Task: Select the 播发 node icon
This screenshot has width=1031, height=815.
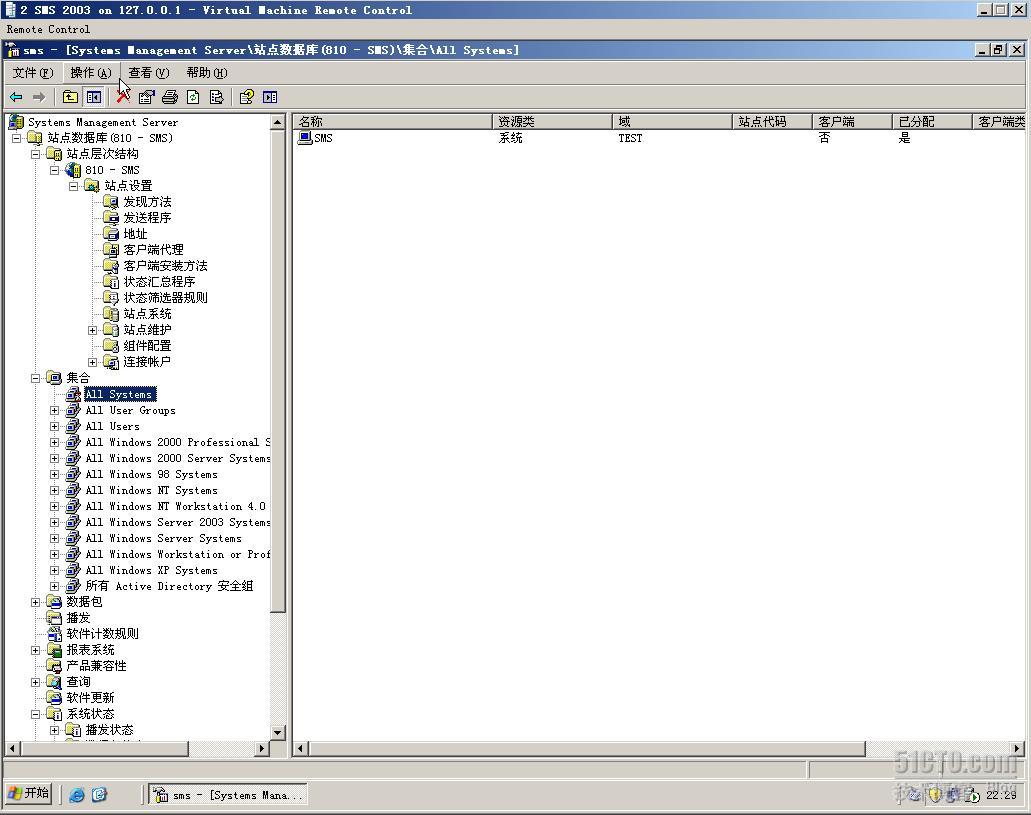Action: 54,618
